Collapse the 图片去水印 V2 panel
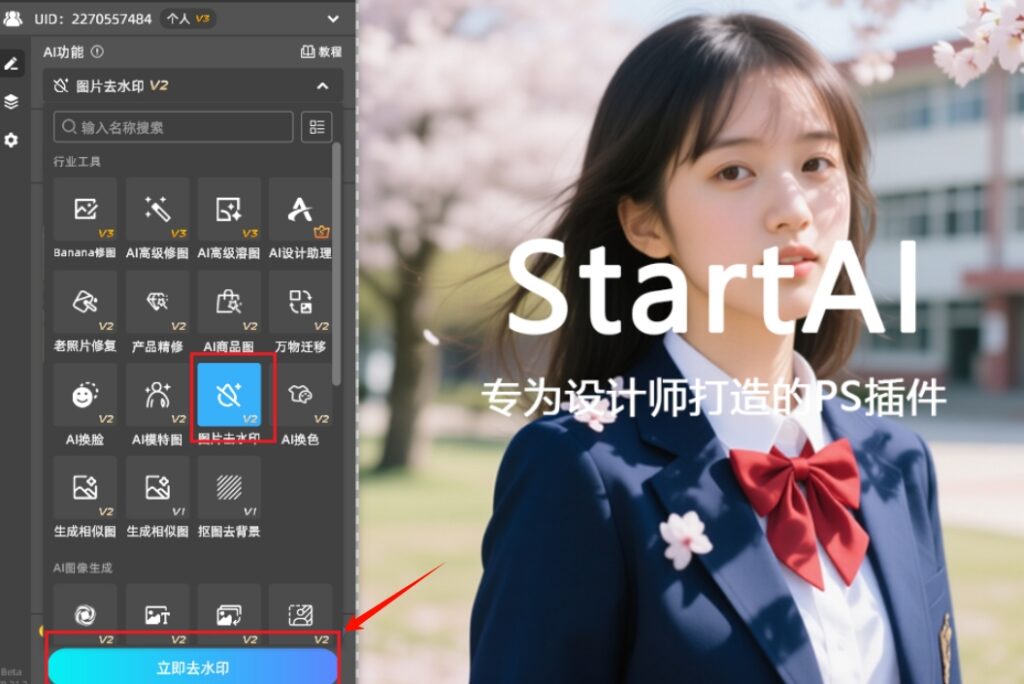Image resolution: width=1024 pixels, height=684 pixels. [322, 86]
